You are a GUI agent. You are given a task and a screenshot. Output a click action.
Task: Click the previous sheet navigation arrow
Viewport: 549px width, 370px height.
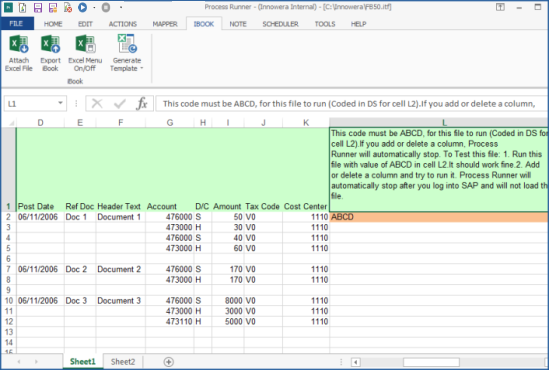[19, 362]
